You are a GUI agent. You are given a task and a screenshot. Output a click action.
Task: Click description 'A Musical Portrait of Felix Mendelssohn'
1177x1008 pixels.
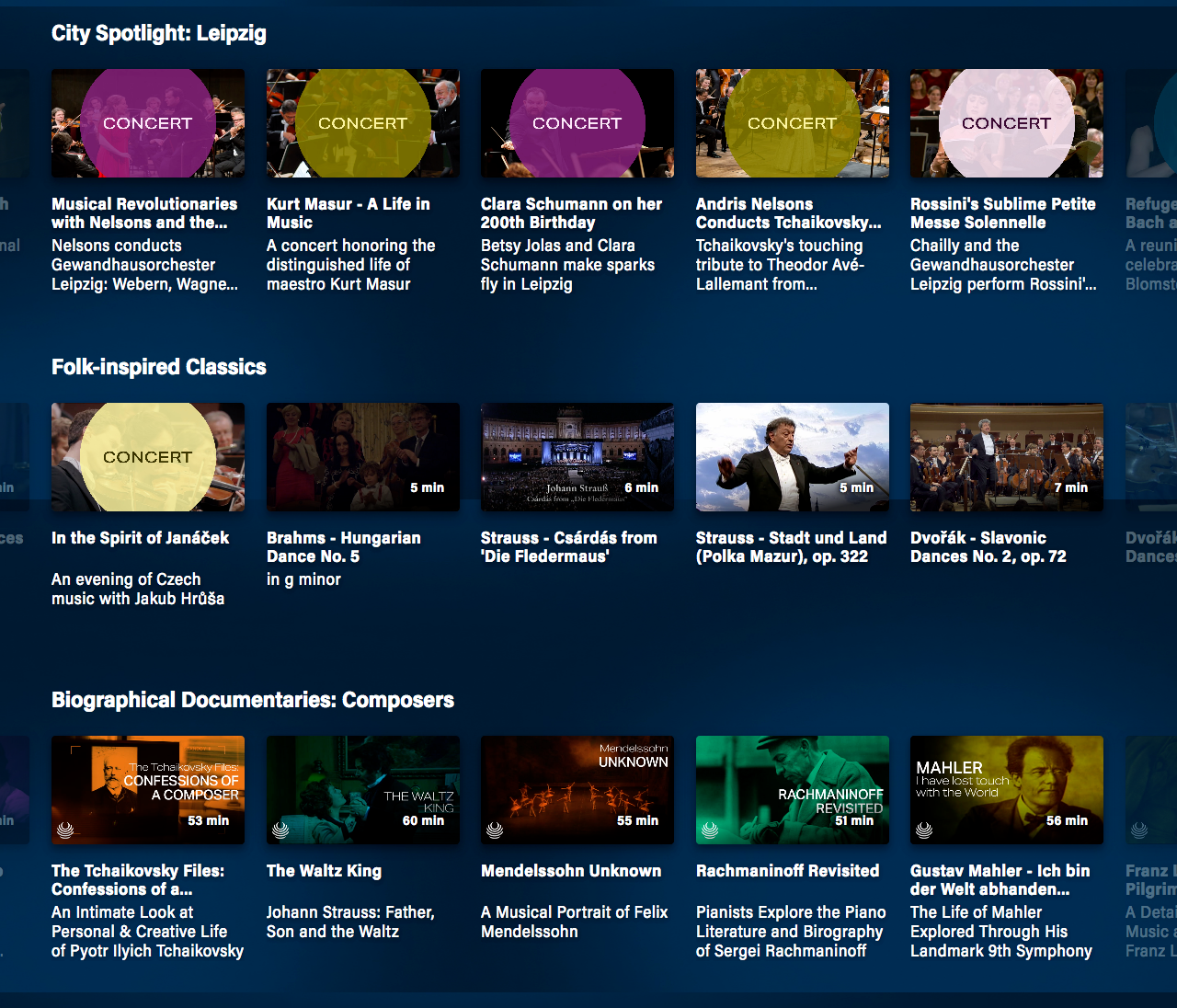click(x=575, y=922)
